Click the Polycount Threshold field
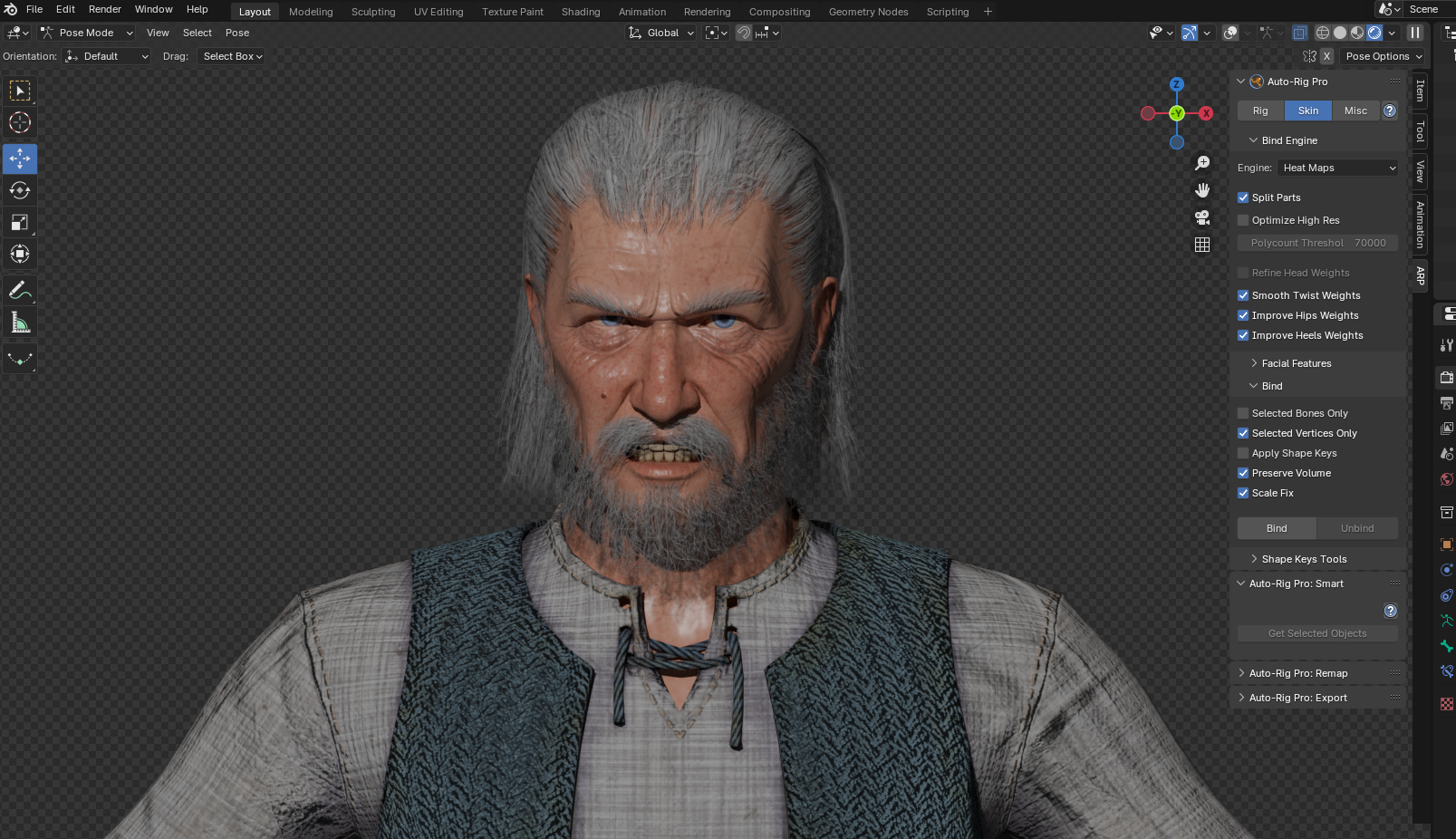 click(x=1317, y=243)
